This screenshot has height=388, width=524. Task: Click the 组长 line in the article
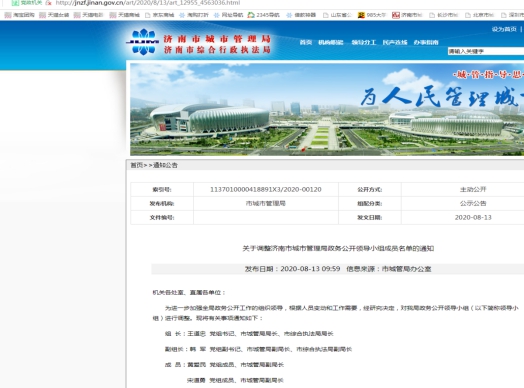tap(249, 334)
